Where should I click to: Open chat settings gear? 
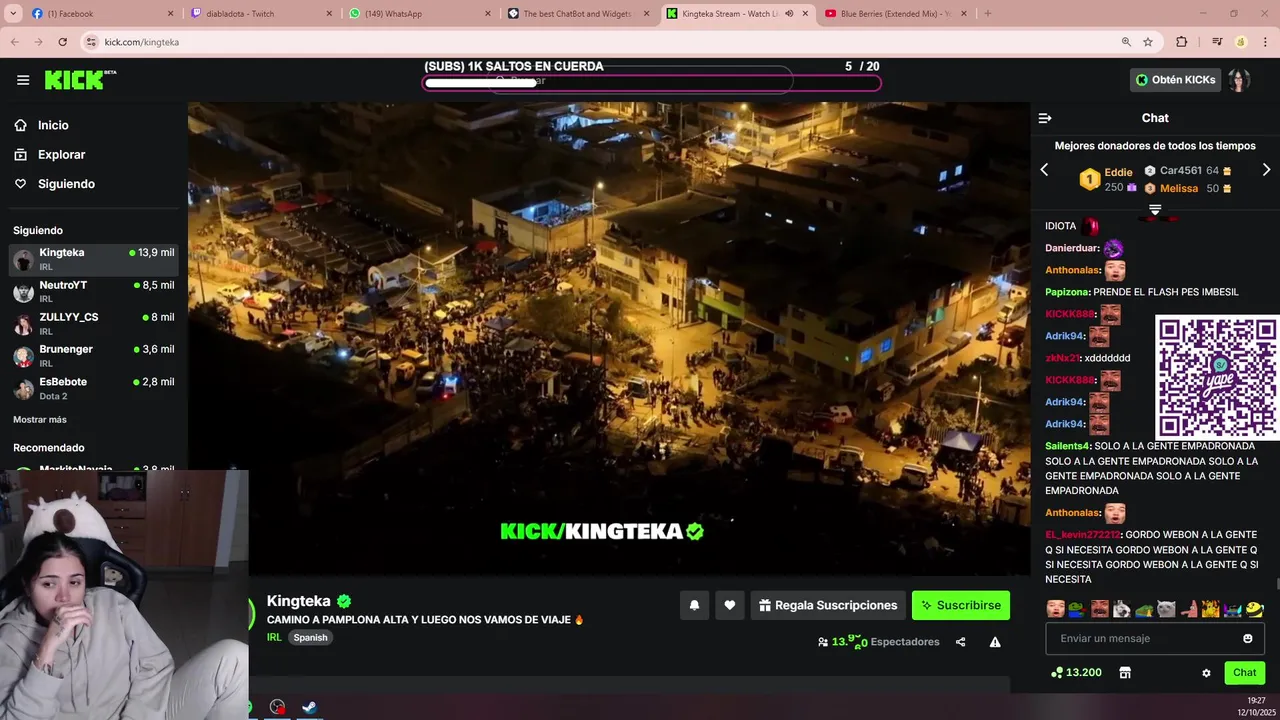(1206, 673)
